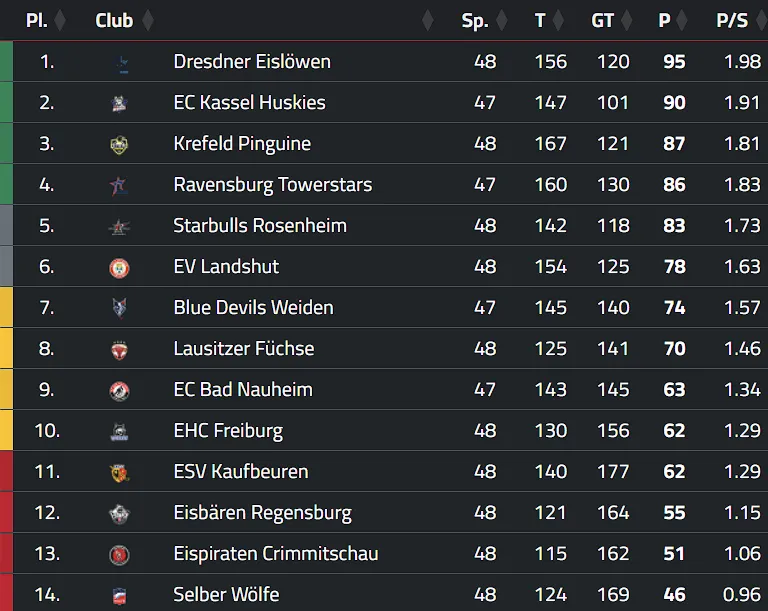Sort table by Club column arrows
This screenshot has height=611, width=768.
pos(149,20)
